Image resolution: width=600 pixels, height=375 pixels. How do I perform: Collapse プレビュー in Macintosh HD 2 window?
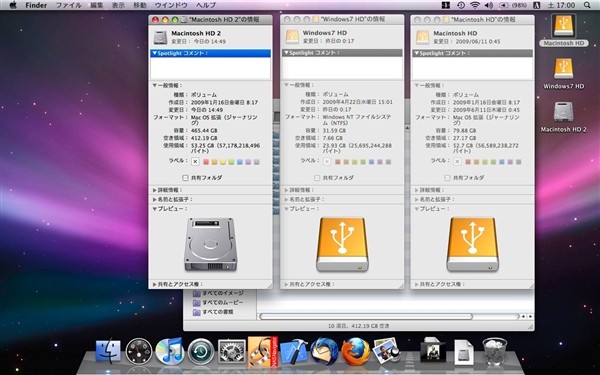(x=155, y=209)
